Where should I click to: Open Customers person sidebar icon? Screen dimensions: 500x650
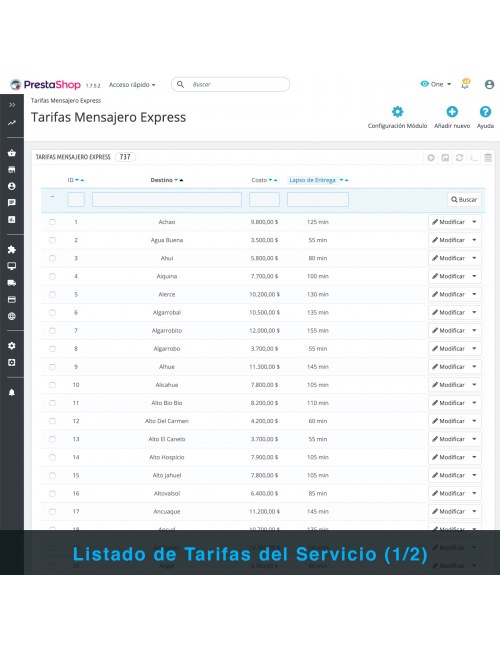pos(12,186)
